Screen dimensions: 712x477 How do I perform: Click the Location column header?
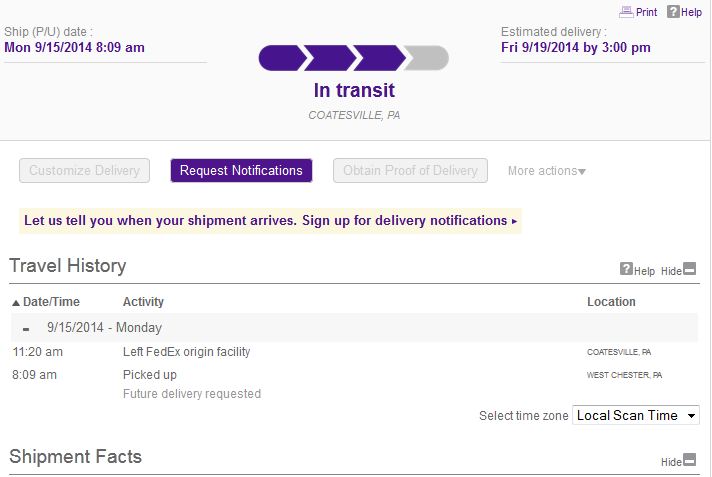[611, 302]
